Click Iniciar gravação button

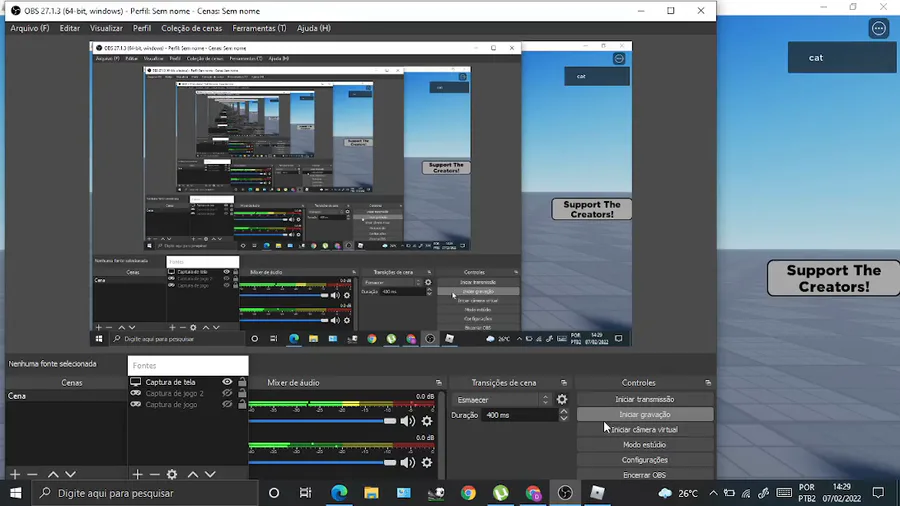click(x=645, y=414)
